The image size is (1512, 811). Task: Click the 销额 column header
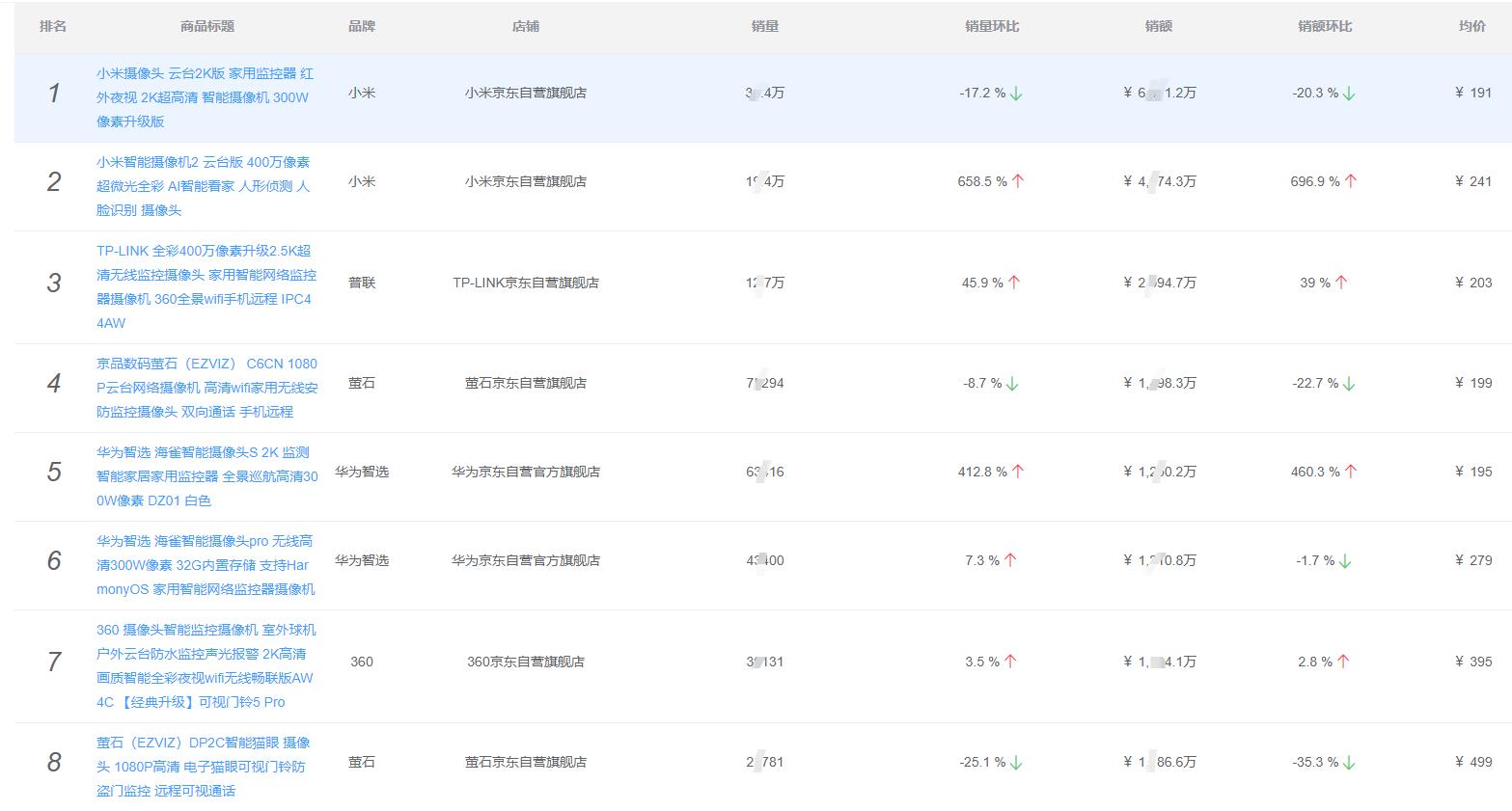coord(1159,26)
